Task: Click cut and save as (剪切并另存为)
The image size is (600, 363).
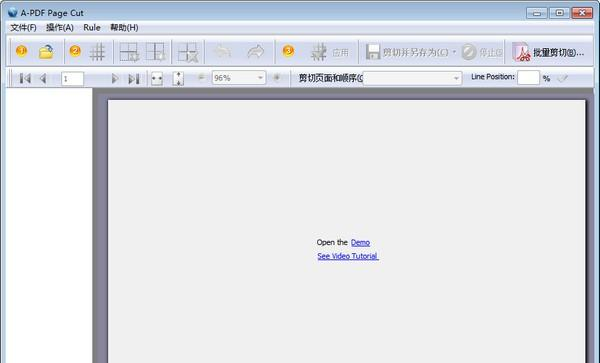Action: 407,52
